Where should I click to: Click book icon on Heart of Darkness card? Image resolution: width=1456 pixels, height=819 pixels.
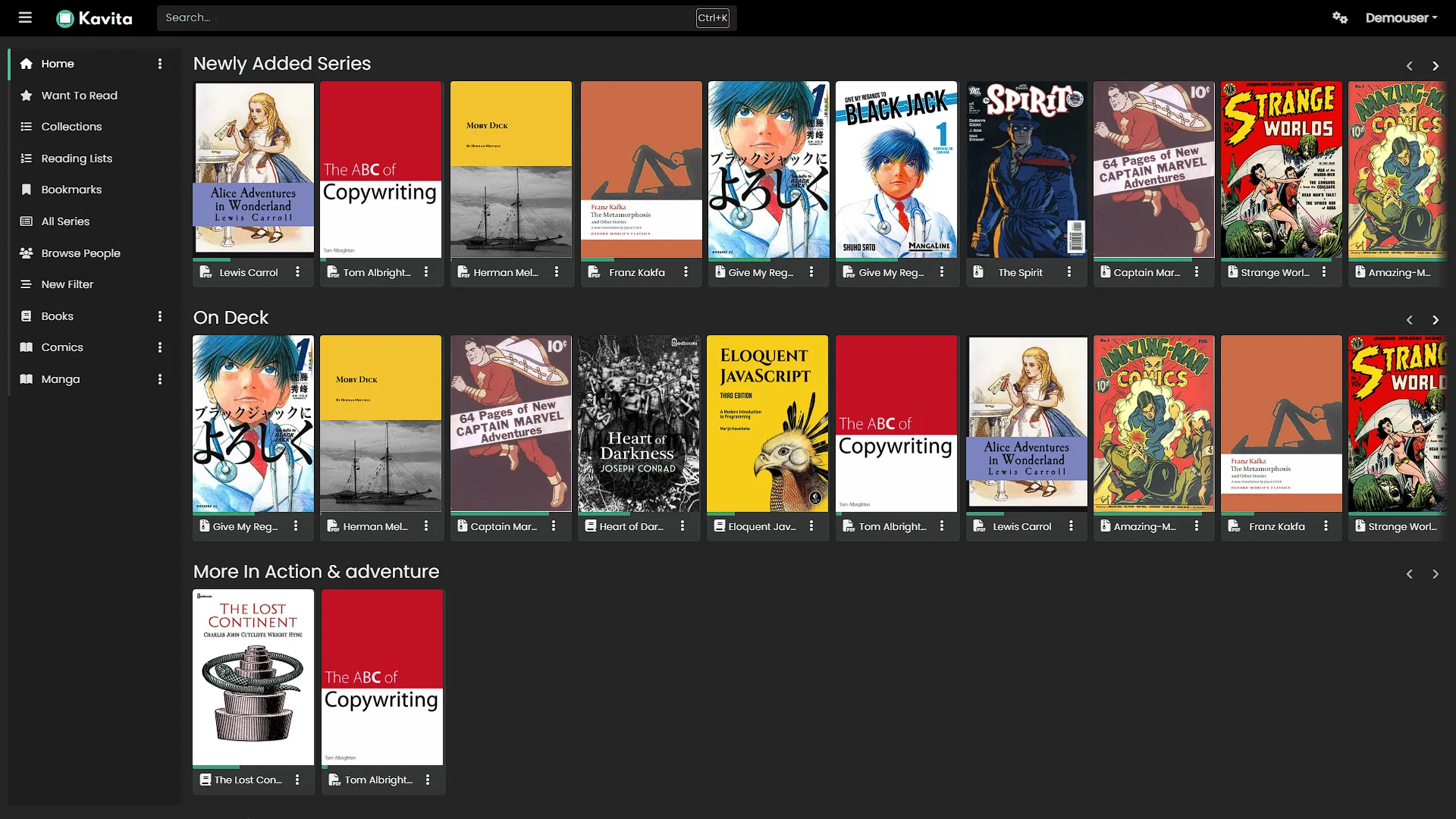[590, 526]
